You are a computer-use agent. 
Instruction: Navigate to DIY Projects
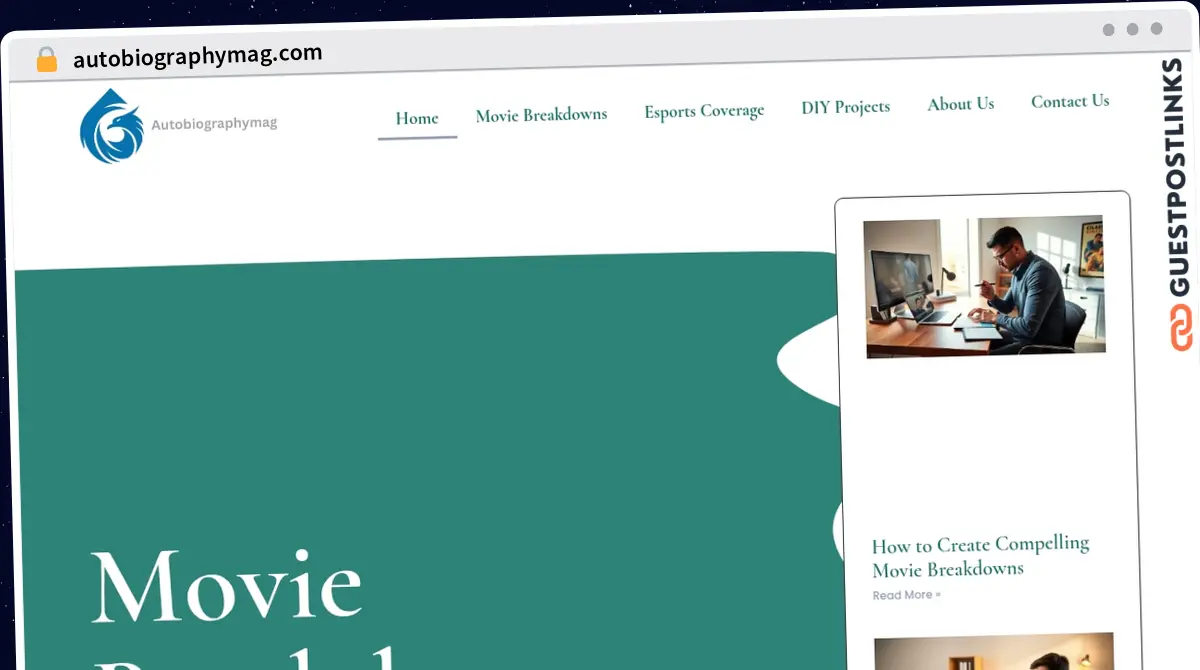[845, 107]
